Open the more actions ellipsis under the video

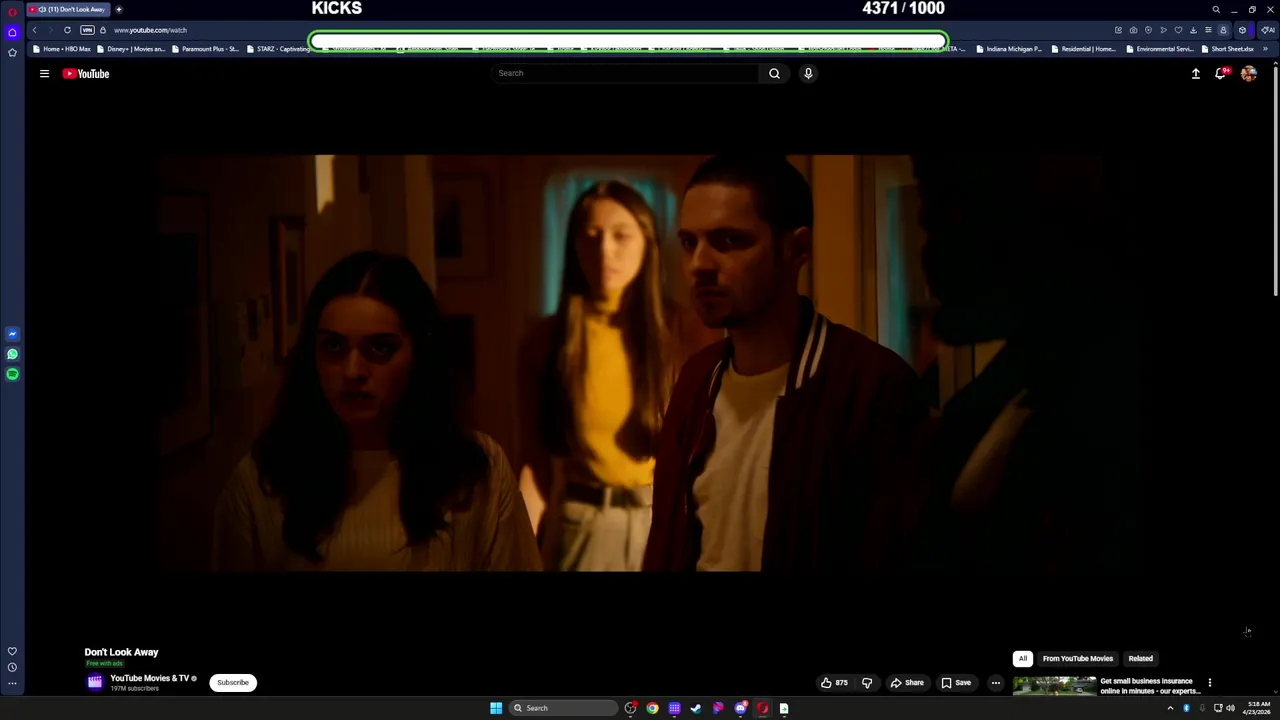[x=995, y=683]
